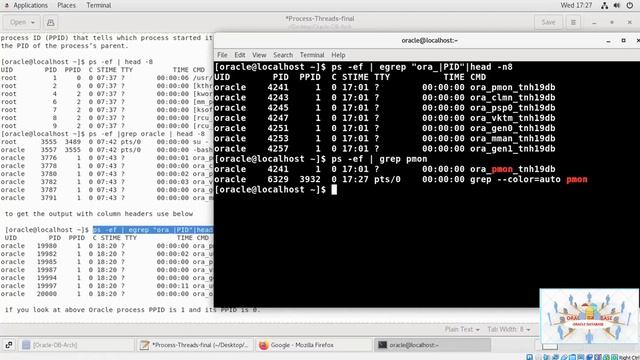Click the show desktop icon in taskbar

[x=9, y=345]
